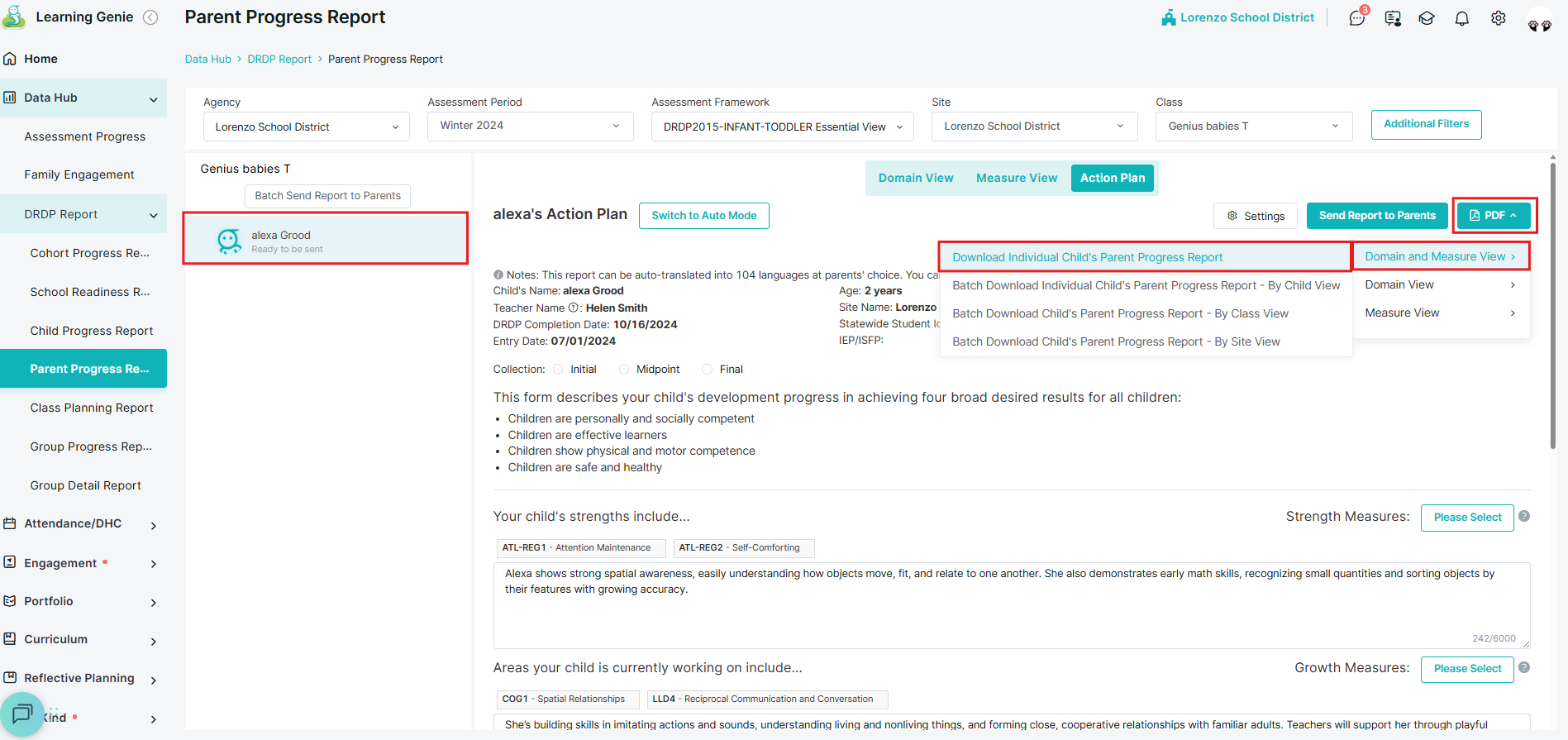Select the Final collection radio button
The width and height of the screenshot is (1568, 740).
tap(707, 370)
